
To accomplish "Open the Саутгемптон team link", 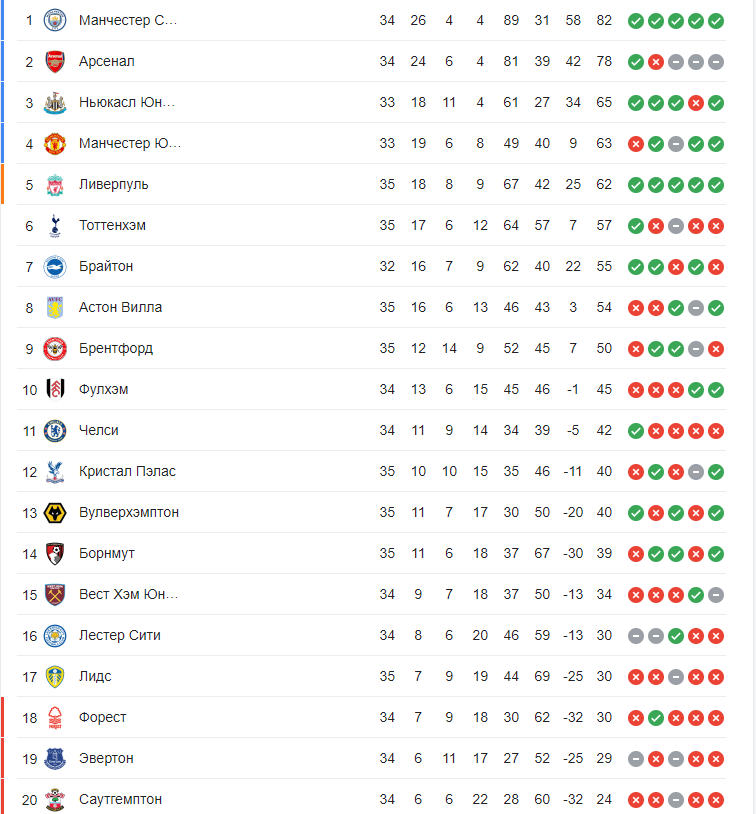I will click(x=120, y=799).
